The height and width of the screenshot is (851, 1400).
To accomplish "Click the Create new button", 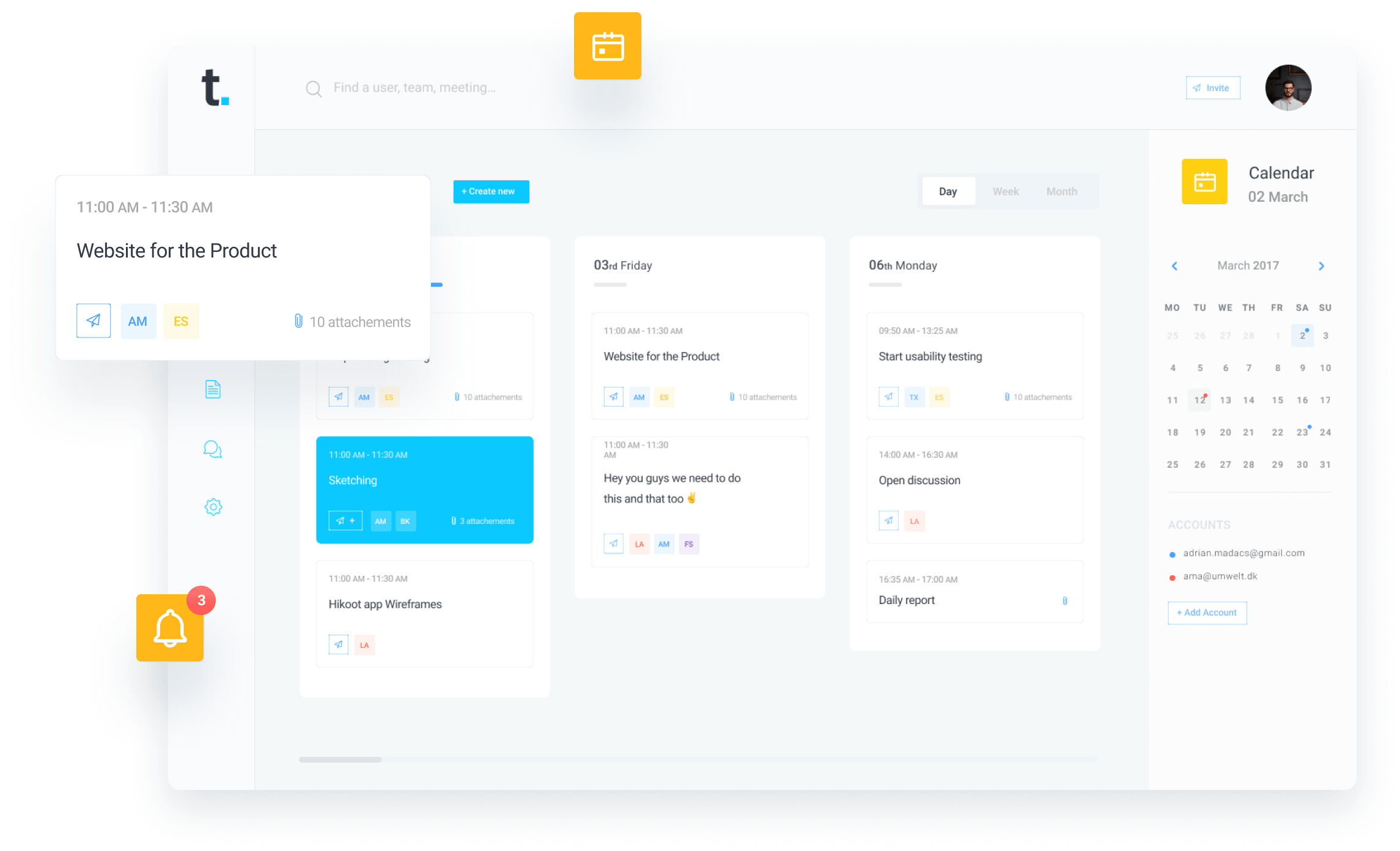I will click(x=491, y=192).
